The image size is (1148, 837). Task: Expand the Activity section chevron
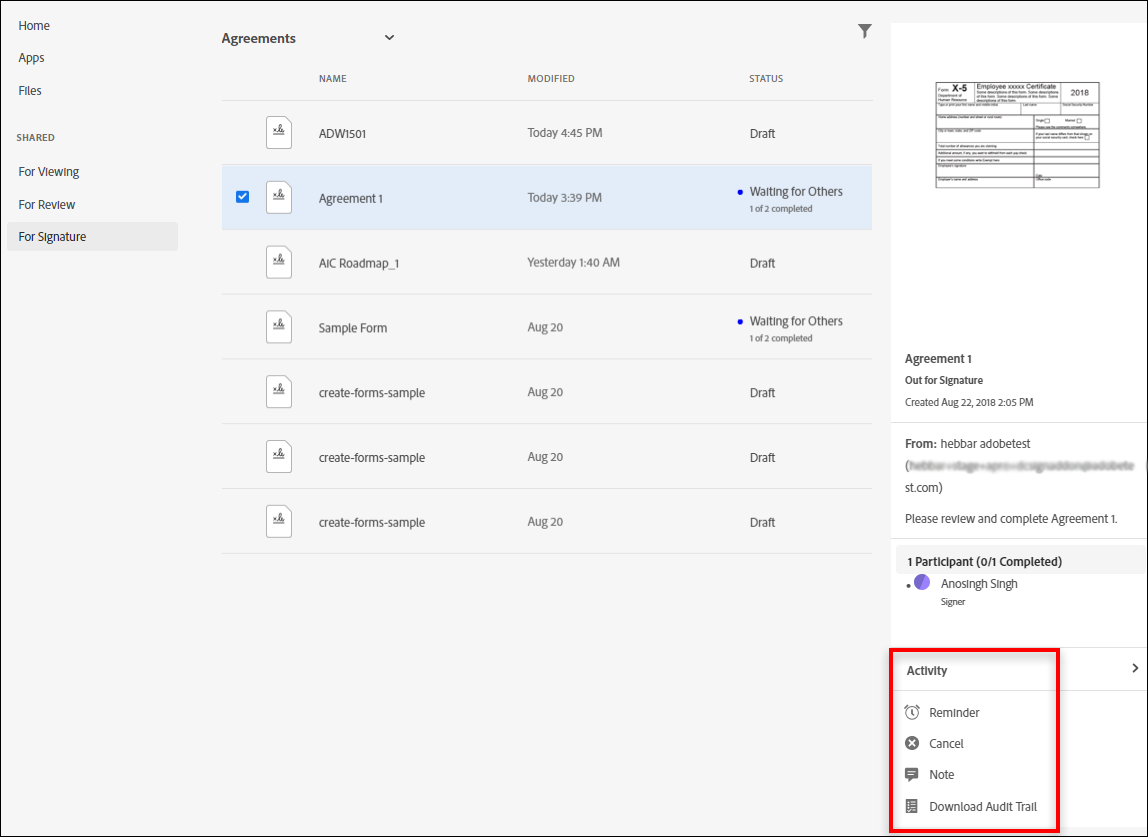1135,668
